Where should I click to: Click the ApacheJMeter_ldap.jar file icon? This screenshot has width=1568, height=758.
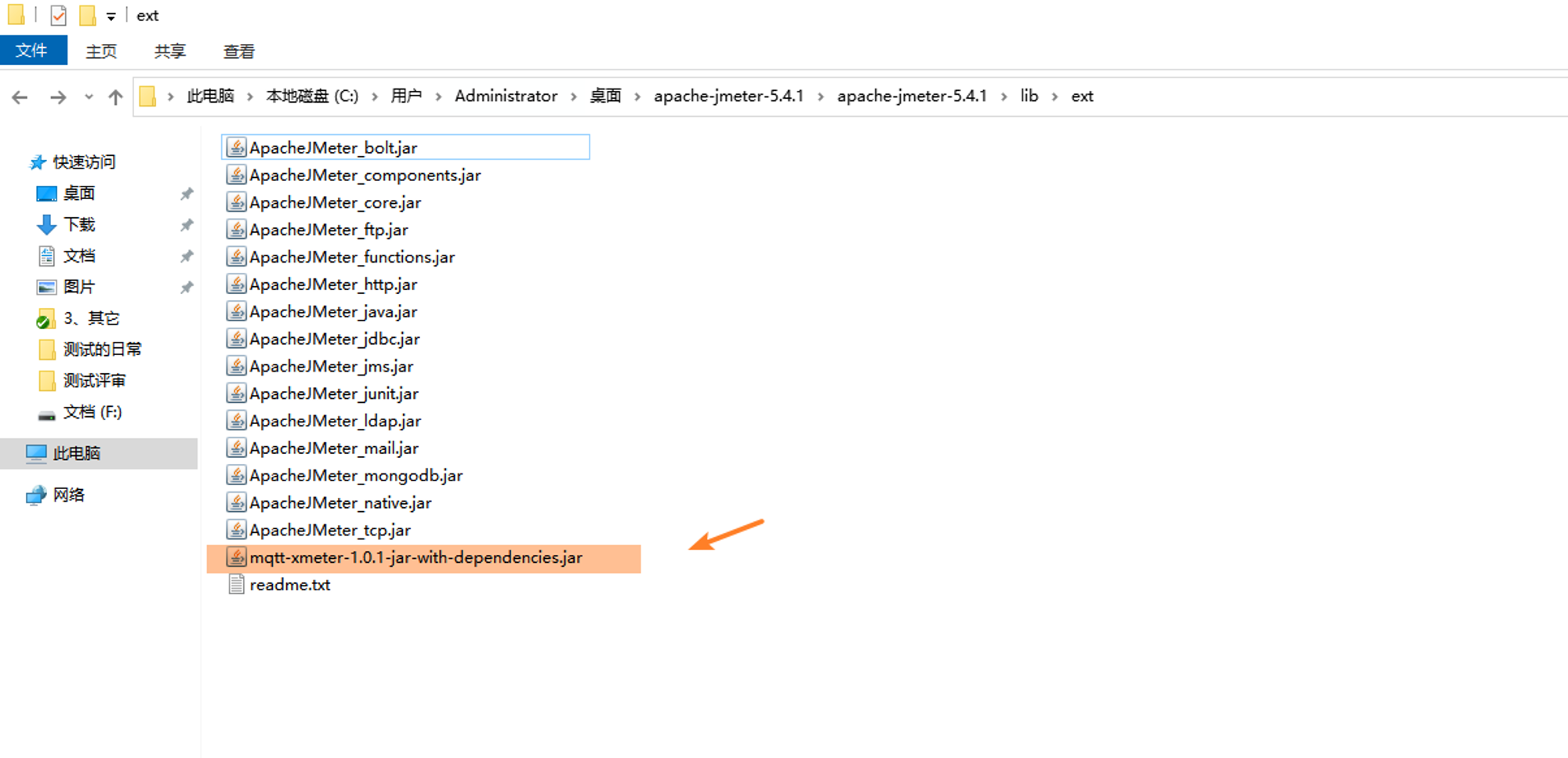pyautogui.click(x=237, y=420)
